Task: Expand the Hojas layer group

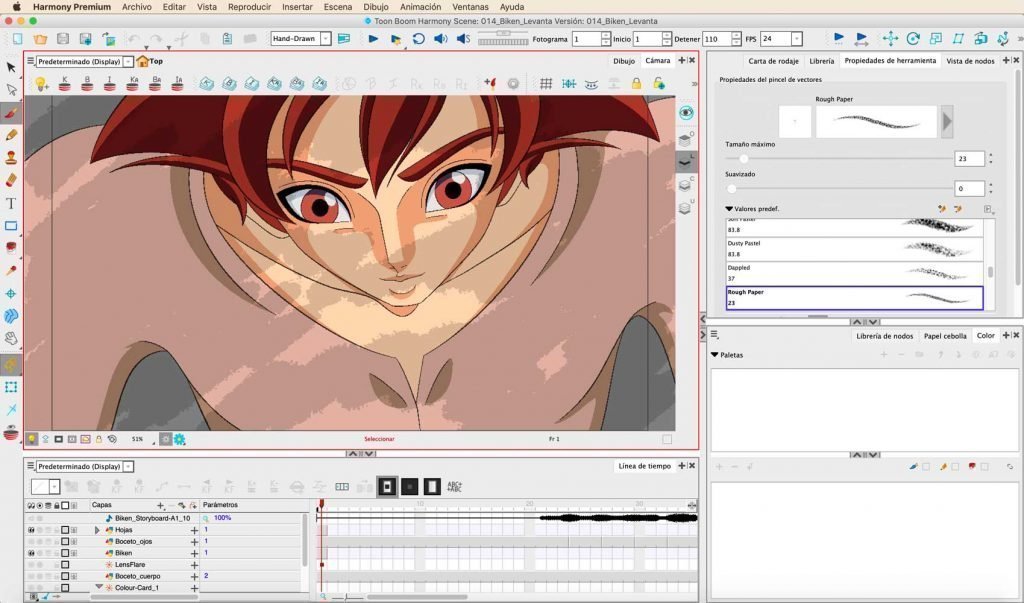Action: 98,530
